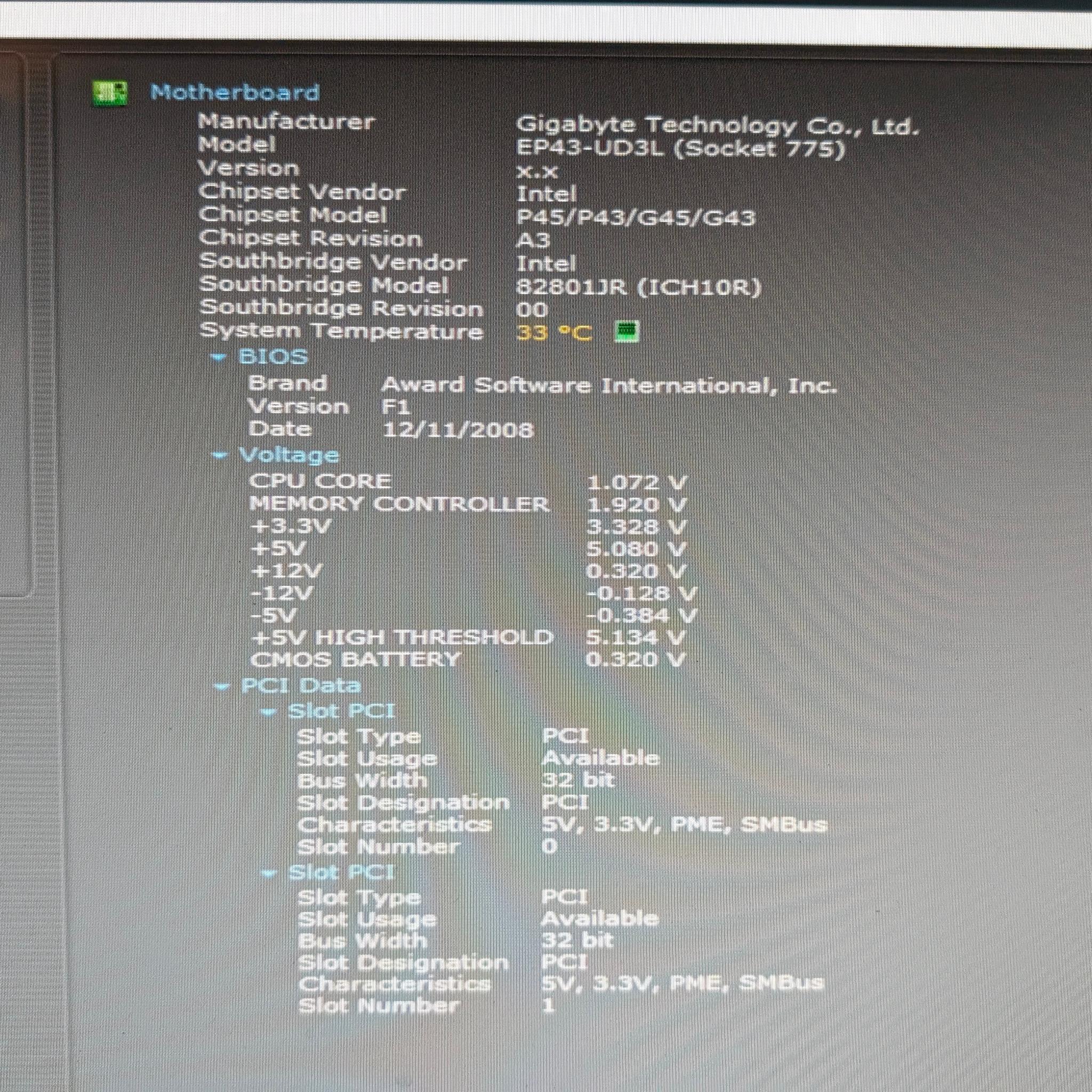The image size is (1092, 1092).
Task: Click the 33 °C temperature value
Action: (x=553, y=332)
